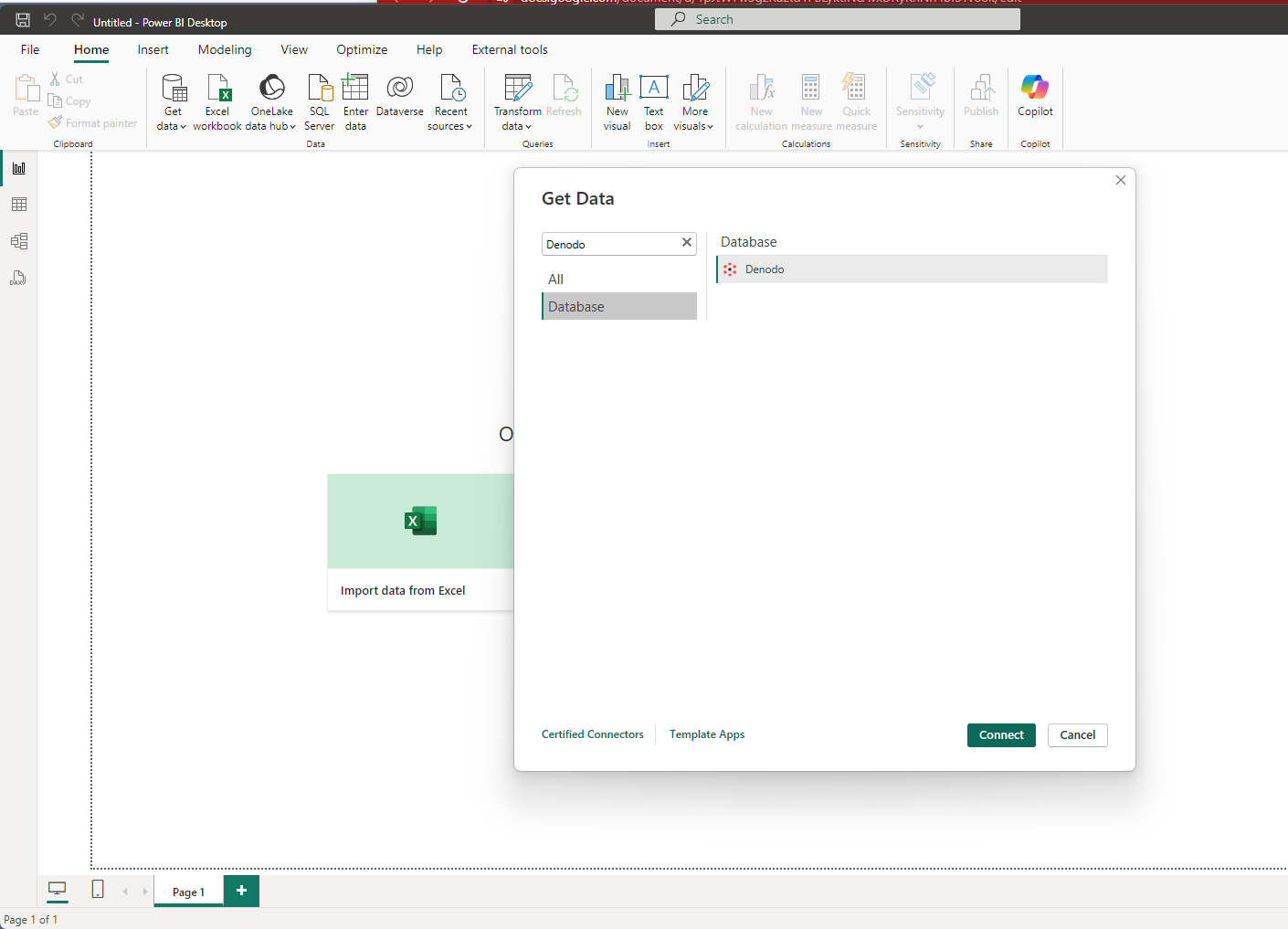The width and height of the screenshot is (1288, 929).
Task: Click the Quick measure icon
Action: click(x=856, y=101)
